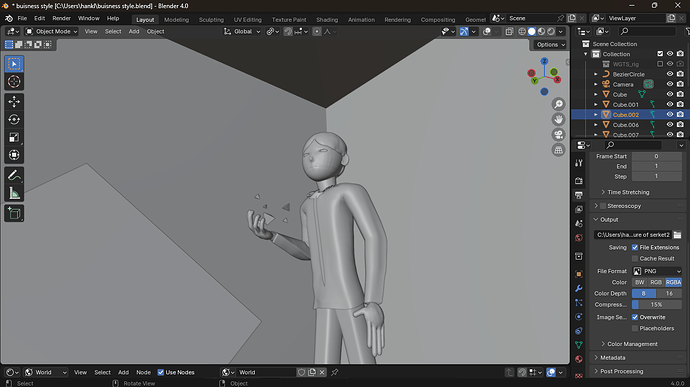Open World shader type dropdown
The image size is (690, 387).
click(46, 372)
